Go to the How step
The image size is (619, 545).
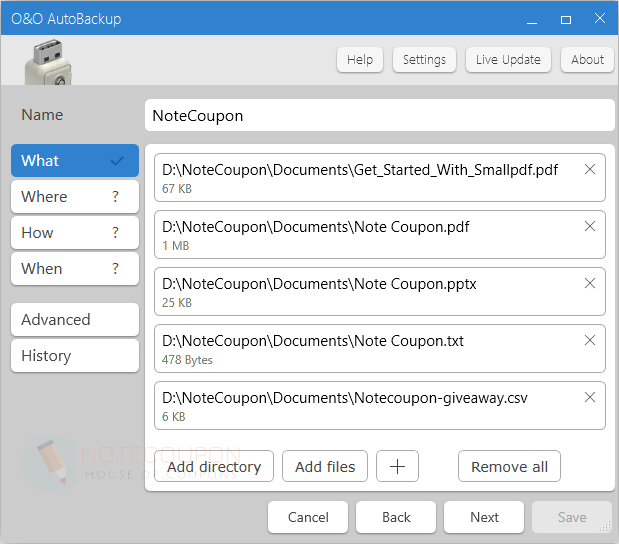click(x=75, y=232)
